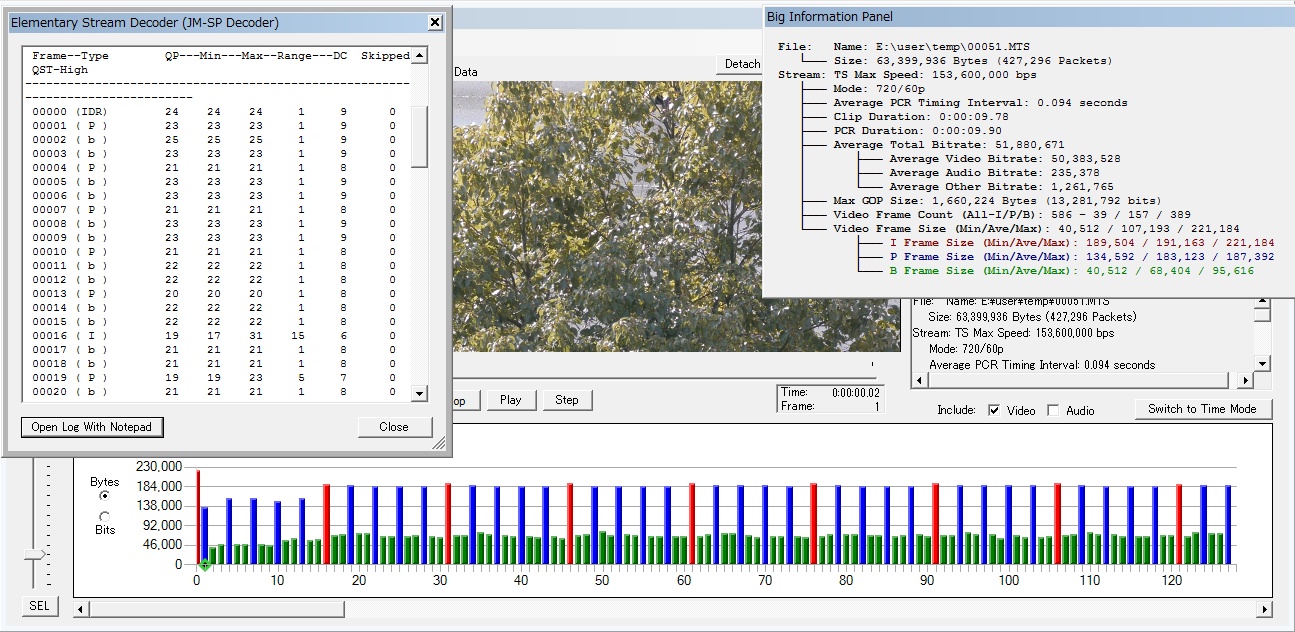1295x632 pixels.
Task: Click the decoder dialog resize grip
Action: coord(439,443)
